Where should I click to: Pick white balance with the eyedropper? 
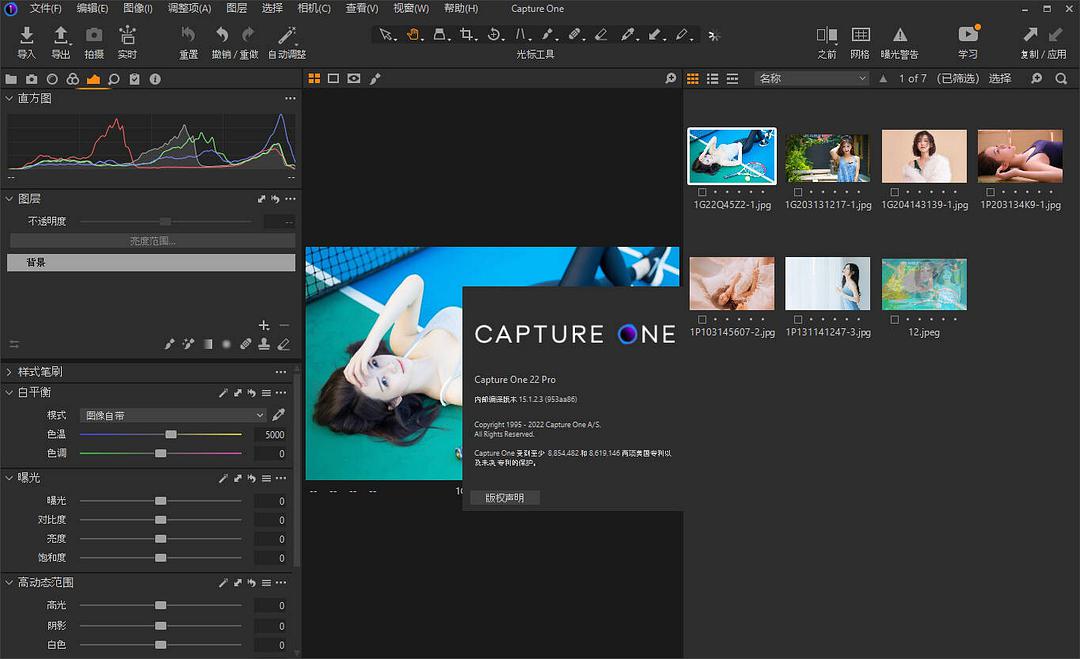pos(278,415)
